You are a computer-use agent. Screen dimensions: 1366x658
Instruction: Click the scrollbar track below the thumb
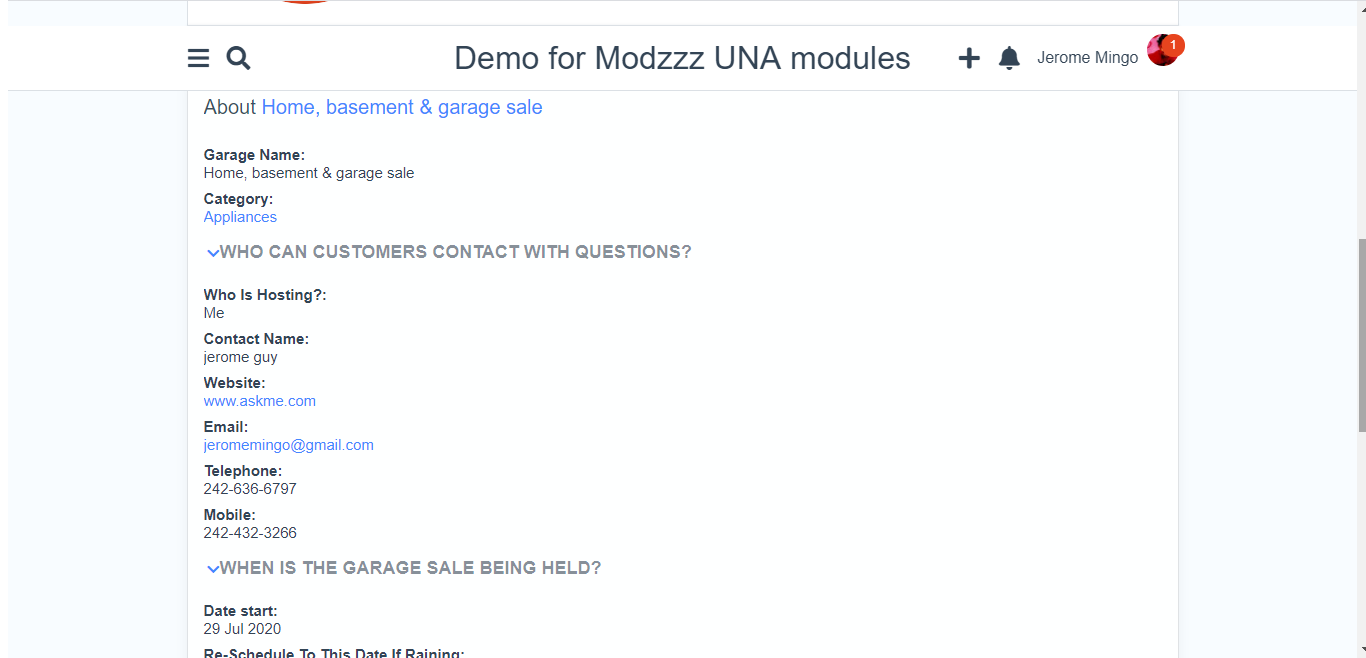click(1361, 540)
